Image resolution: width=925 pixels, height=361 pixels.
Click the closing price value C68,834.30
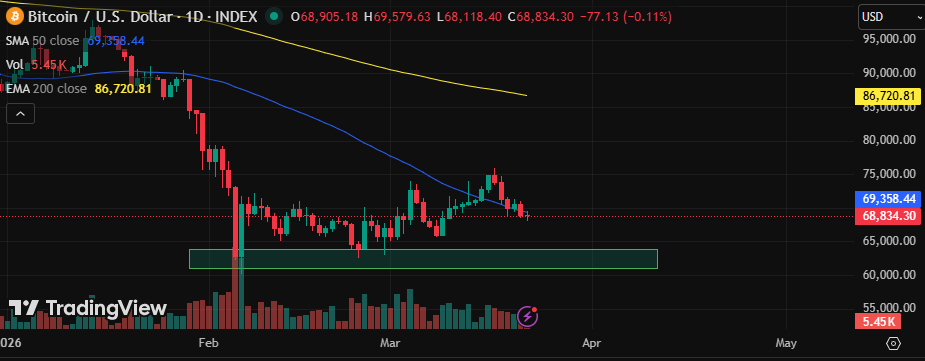(541, 17)
